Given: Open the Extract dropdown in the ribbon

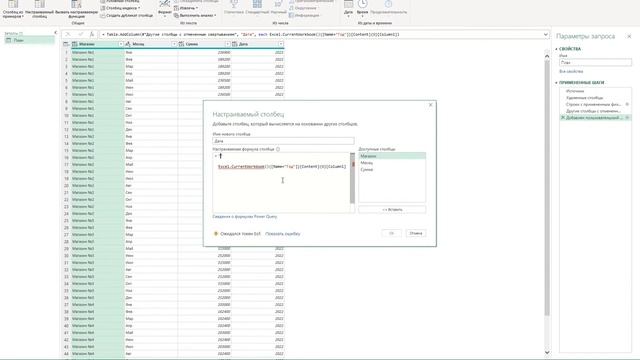Looking at the screenshot, I should [186, 8].
